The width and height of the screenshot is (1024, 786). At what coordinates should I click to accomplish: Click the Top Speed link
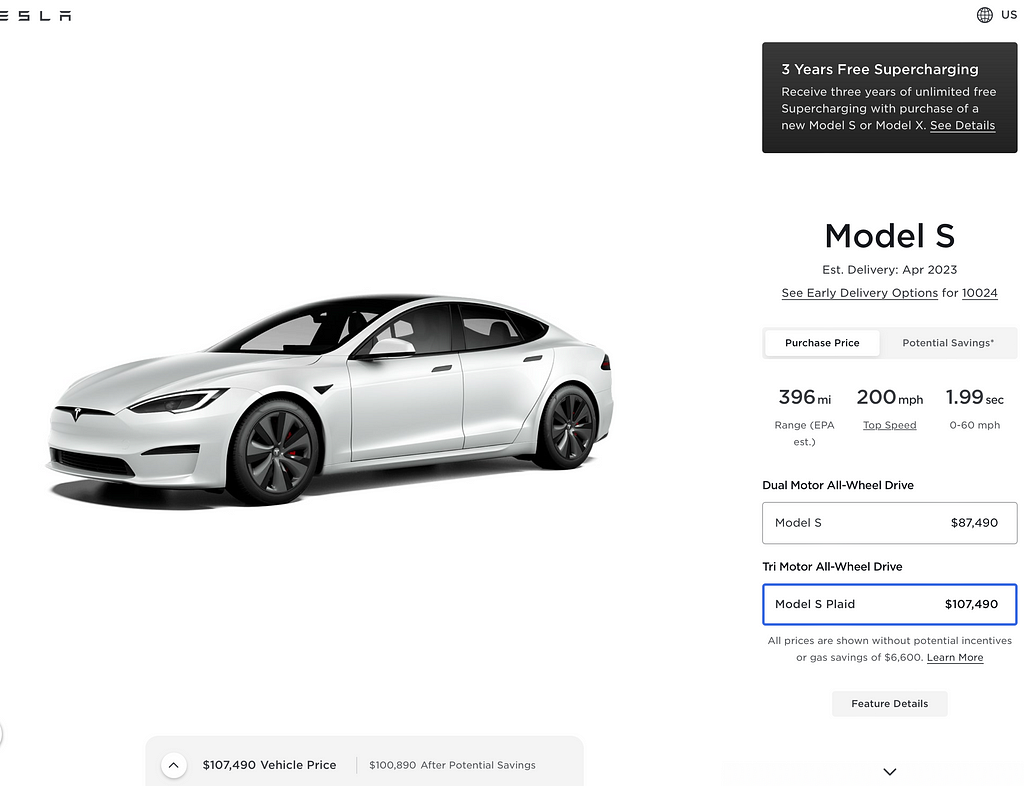coord(889,425)
